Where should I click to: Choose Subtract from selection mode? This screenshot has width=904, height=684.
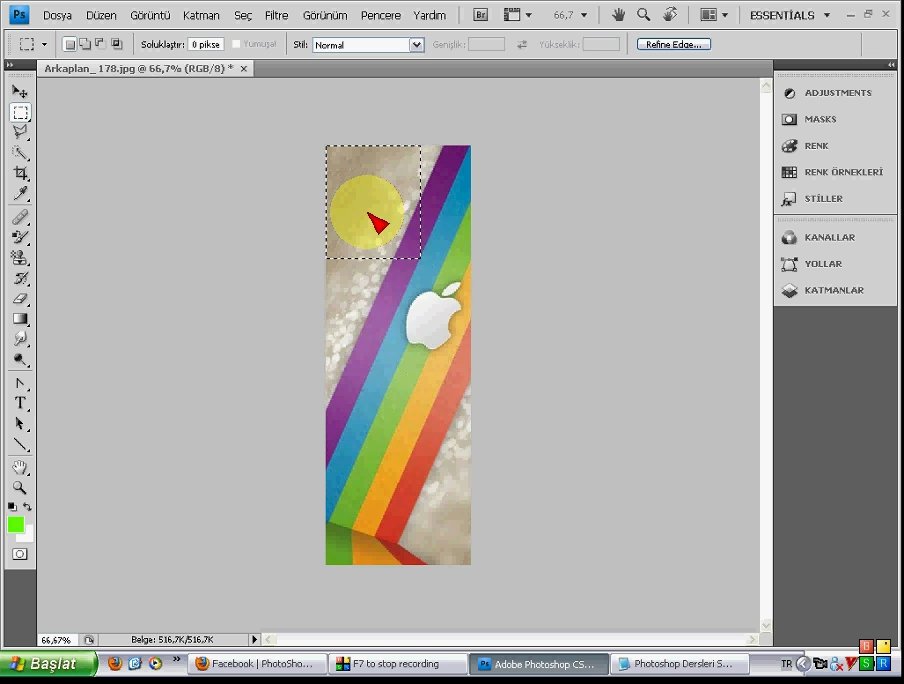pyautogui.click(x=100, y=44)
